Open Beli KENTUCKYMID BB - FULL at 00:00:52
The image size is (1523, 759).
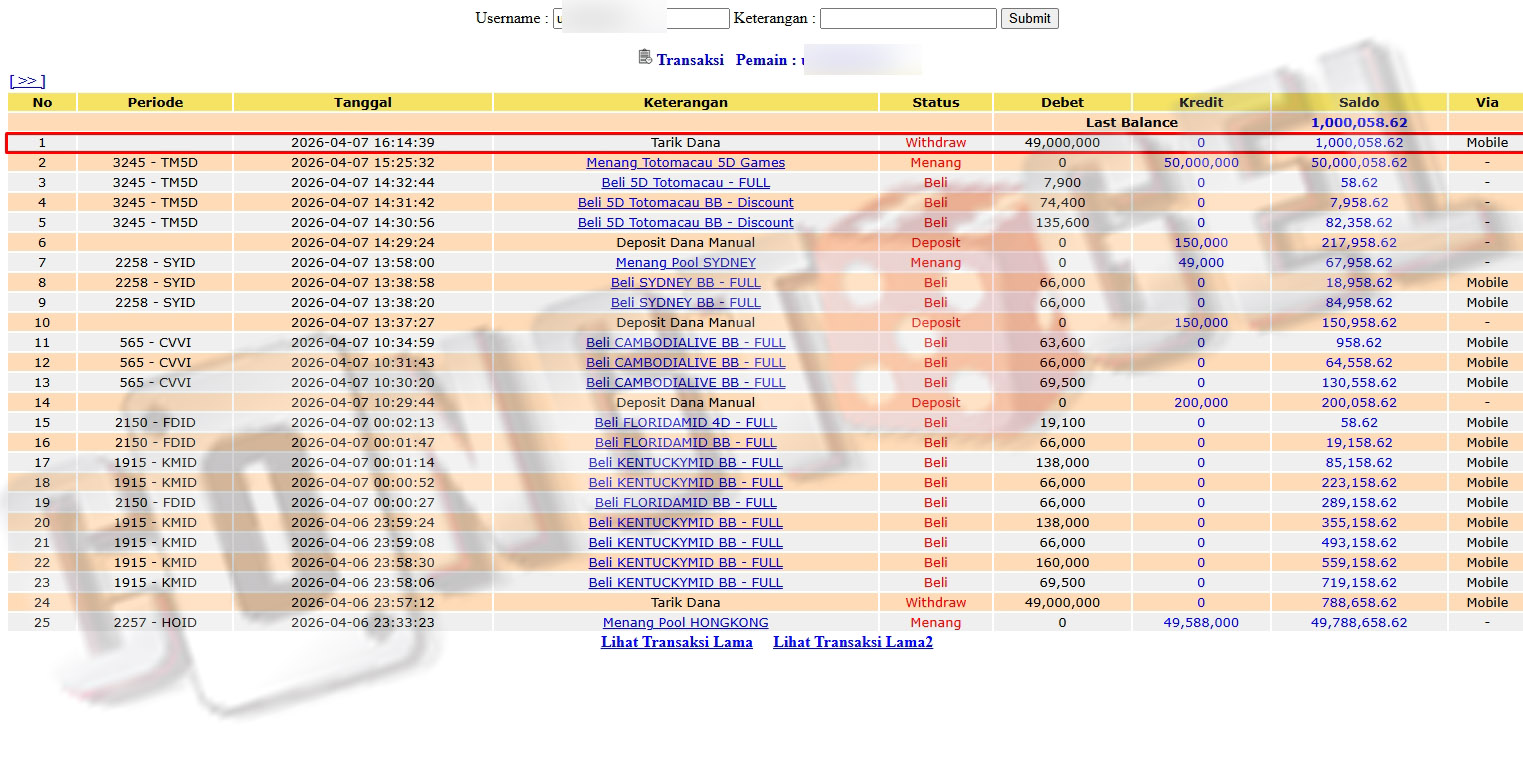tap(686, 483)
